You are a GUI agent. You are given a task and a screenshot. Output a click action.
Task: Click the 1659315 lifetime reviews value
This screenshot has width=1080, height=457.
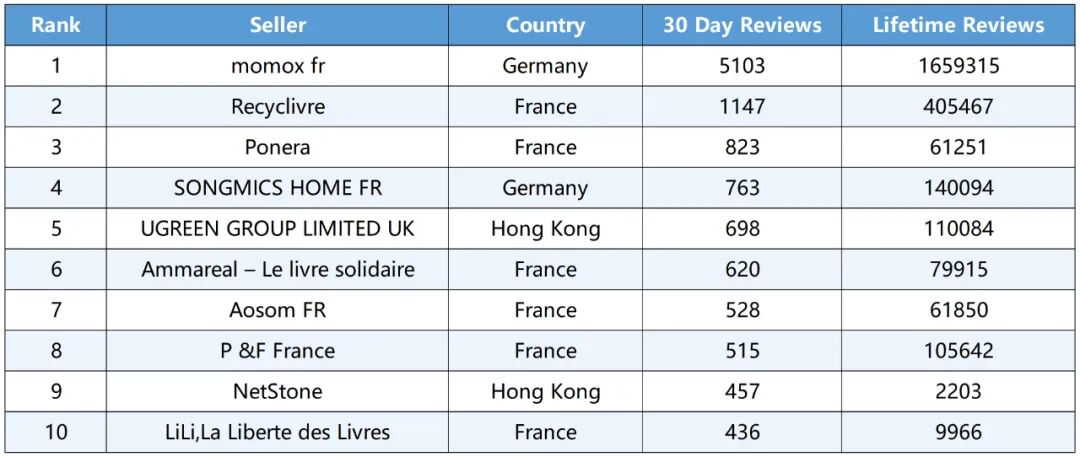coord(958,66)
